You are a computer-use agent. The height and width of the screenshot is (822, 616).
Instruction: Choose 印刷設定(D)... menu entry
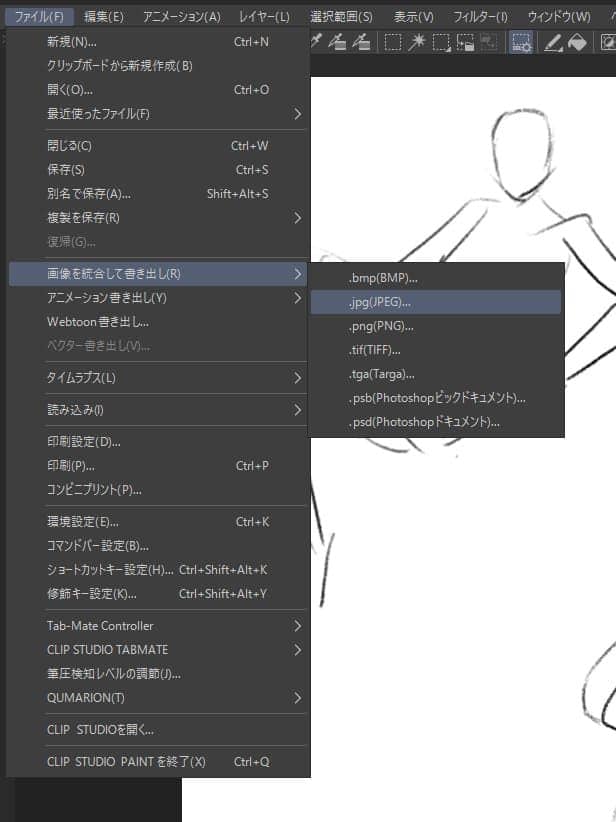[x=158, y=442]
